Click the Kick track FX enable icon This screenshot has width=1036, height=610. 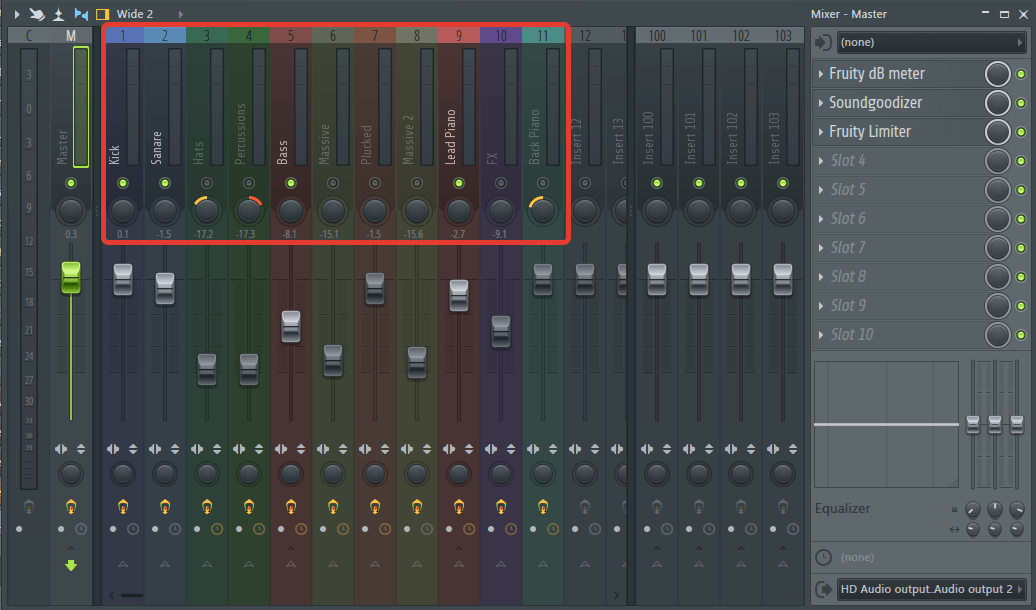click(x=123, y=506)
